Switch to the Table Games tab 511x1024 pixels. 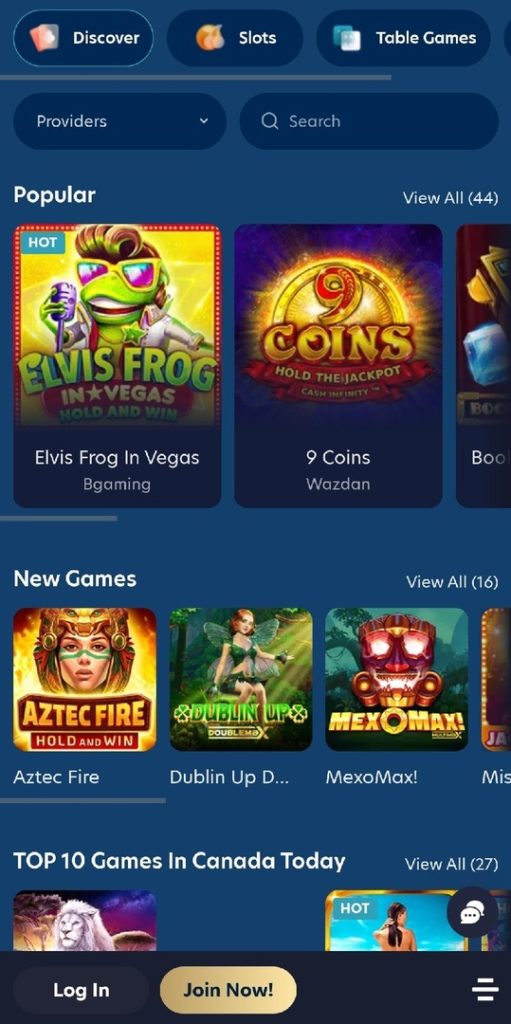[403, 38]
